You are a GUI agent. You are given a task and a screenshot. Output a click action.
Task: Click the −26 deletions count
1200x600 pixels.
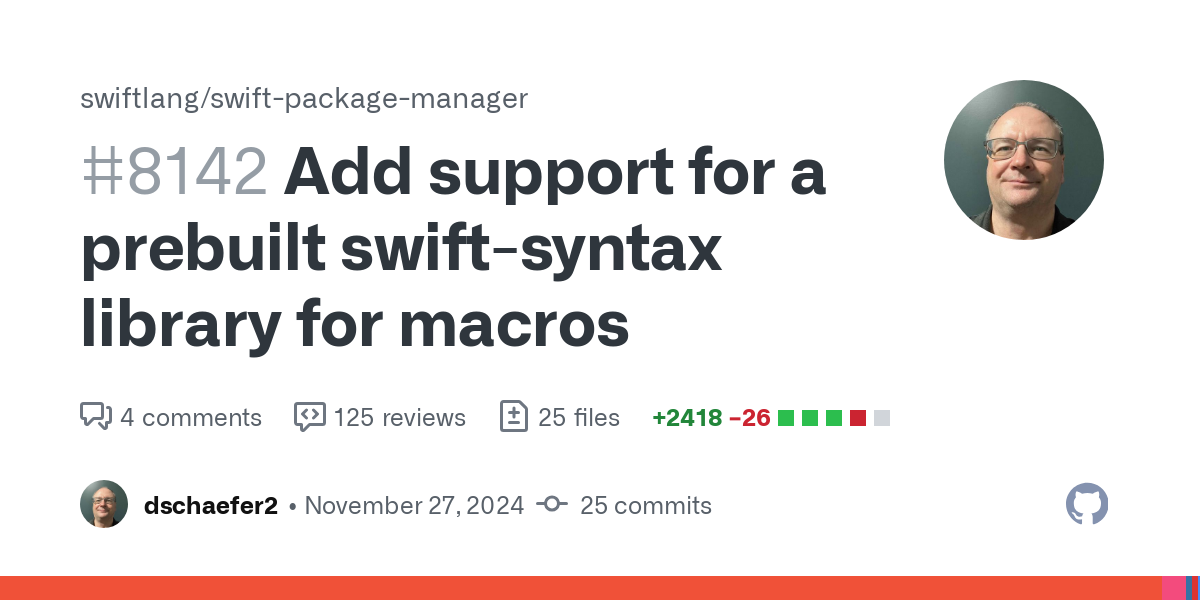coord(750,417)
